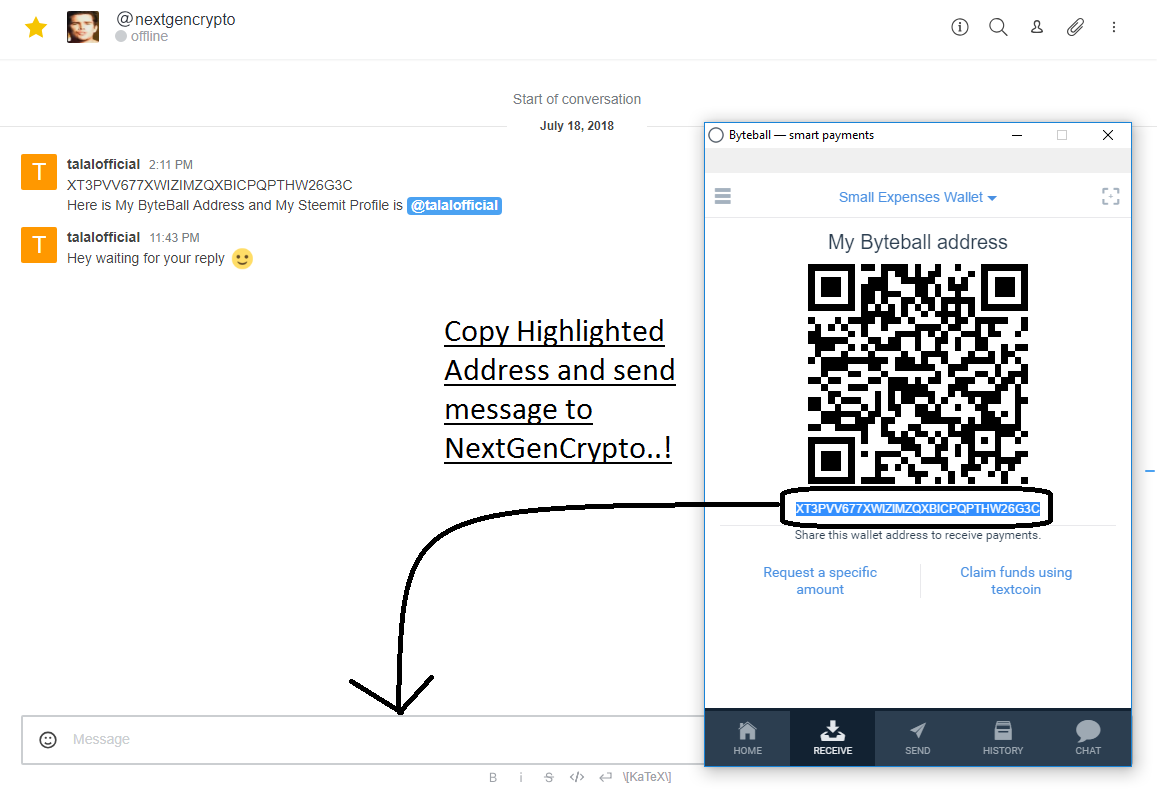The height and width of the screenshot is (789, 1157).
Task: Switch to the RECEIVE tab
Action: [832, 738]
